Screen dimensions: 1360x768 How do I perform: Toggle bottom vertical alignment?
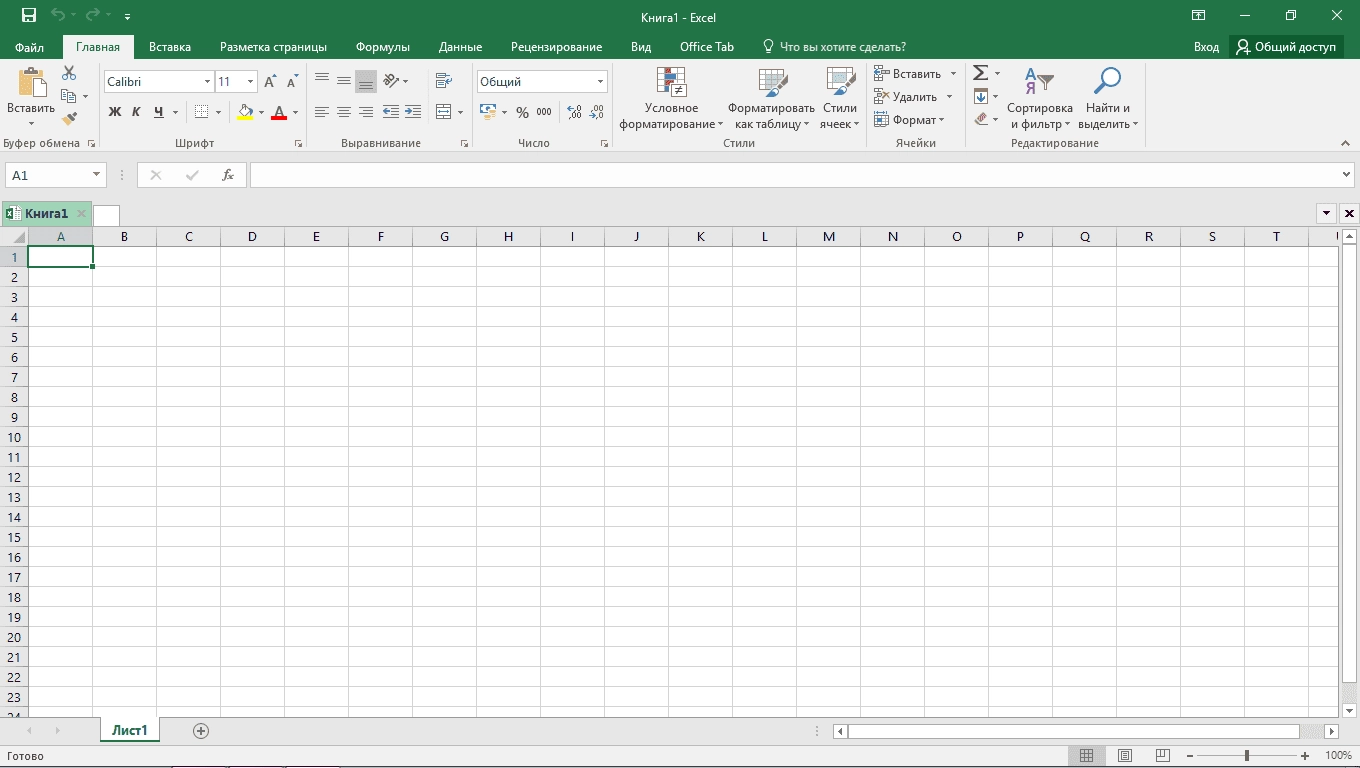coord(366,81)
